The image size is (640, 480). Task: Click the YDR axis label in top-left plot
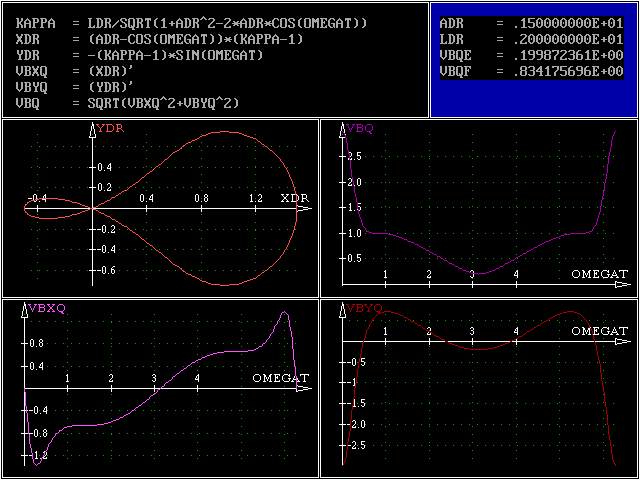[108, 129]
